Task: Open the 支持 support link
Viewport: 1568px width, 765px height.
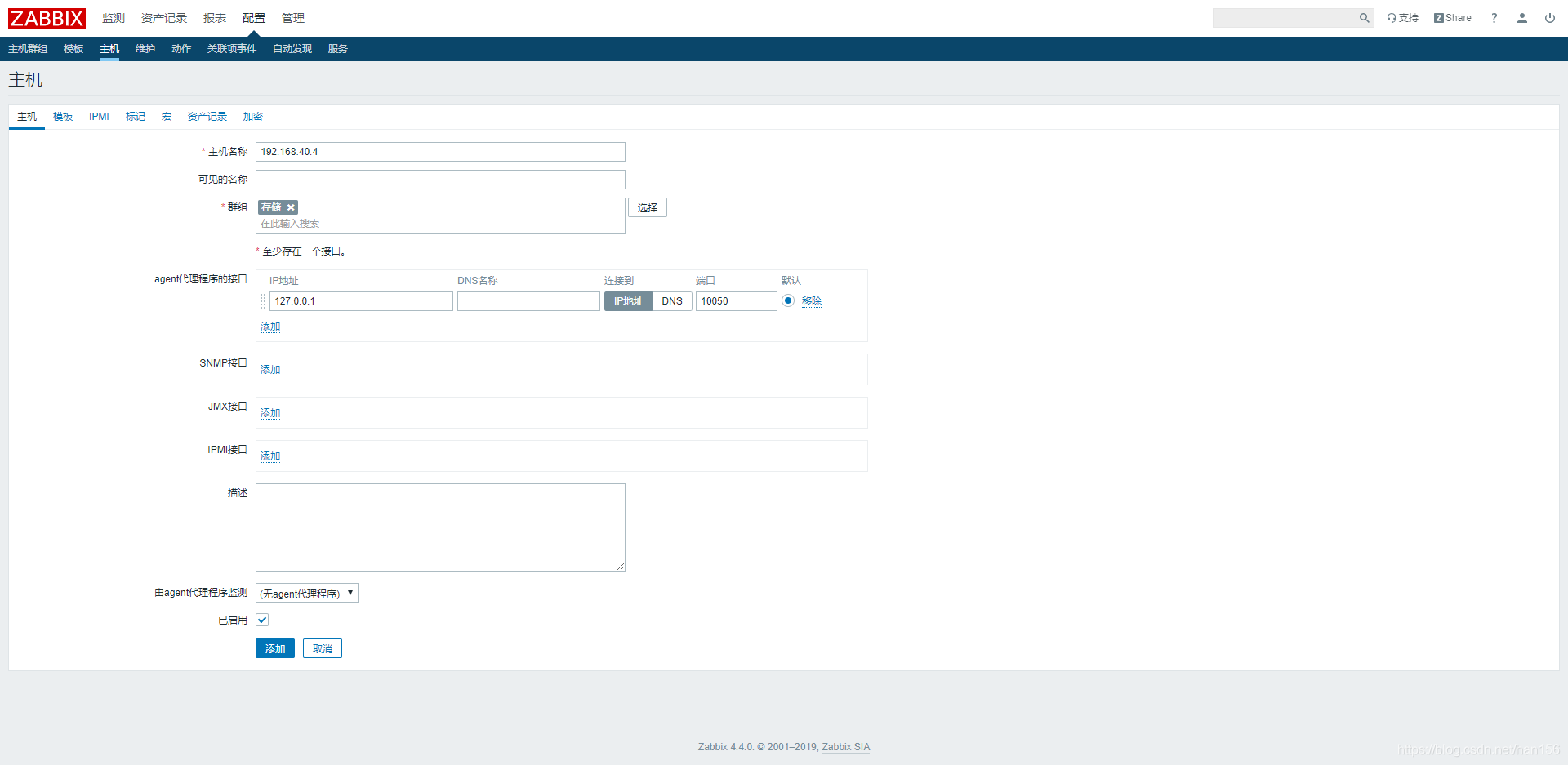Action: pos(1403,18)
